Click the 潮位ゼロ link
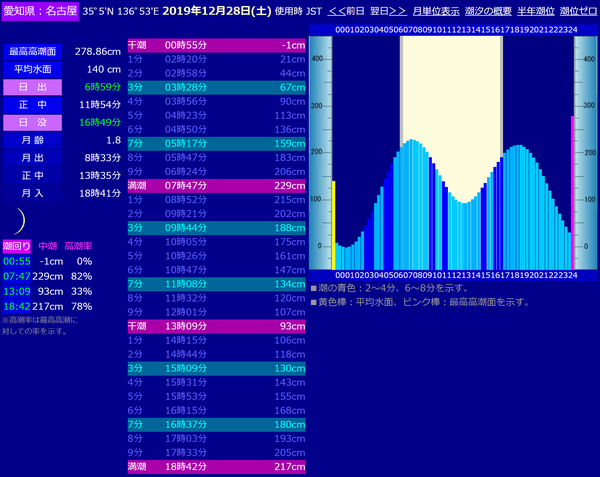The image size is (600, 477). tap(576, 11)
